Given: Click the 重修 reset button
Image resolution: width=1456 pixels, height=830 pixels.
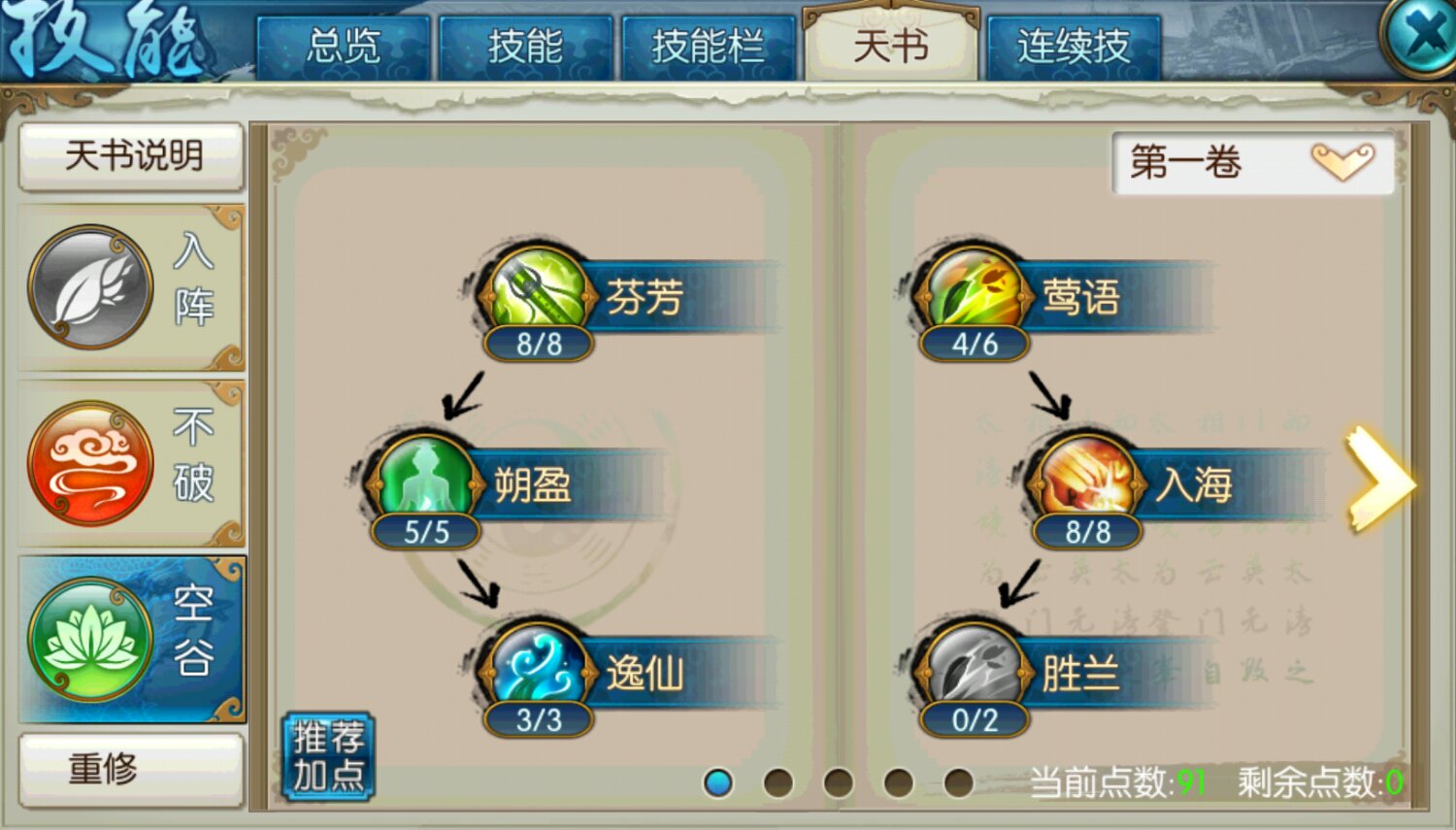Looking at the screenshot, I should [131, 769].
